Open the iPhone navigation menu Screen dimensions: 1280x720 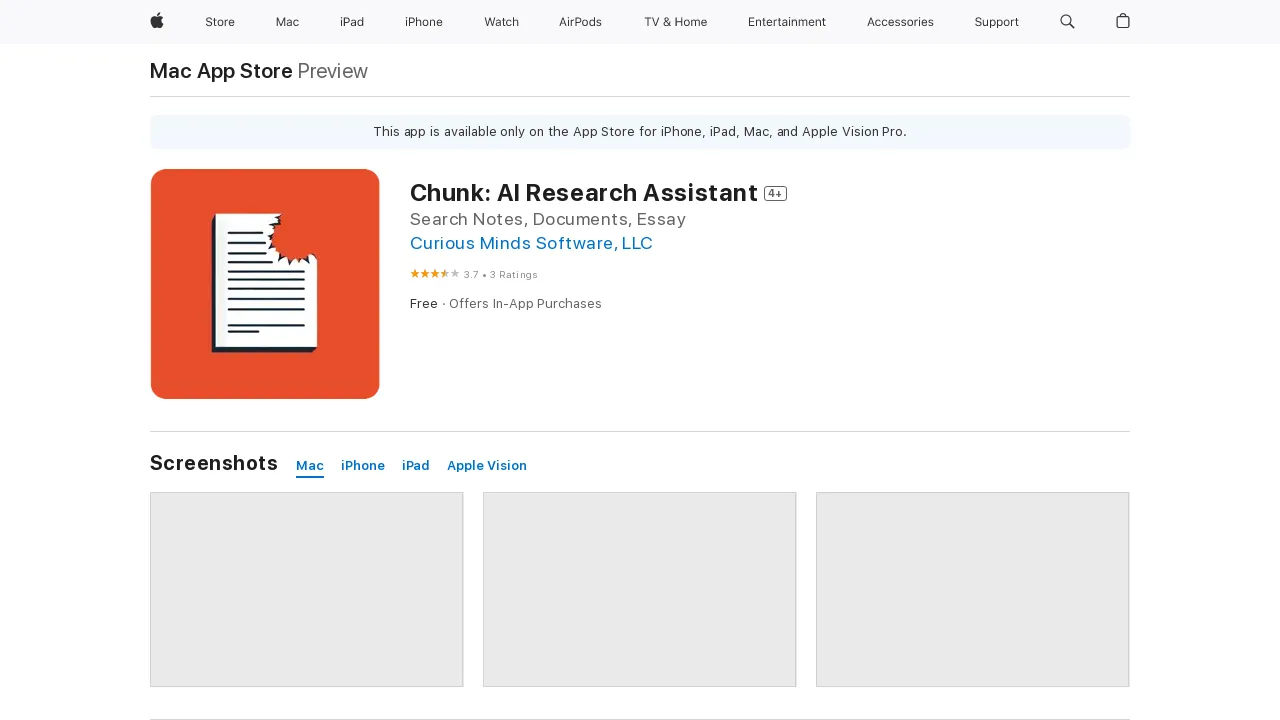pos(424,22)
